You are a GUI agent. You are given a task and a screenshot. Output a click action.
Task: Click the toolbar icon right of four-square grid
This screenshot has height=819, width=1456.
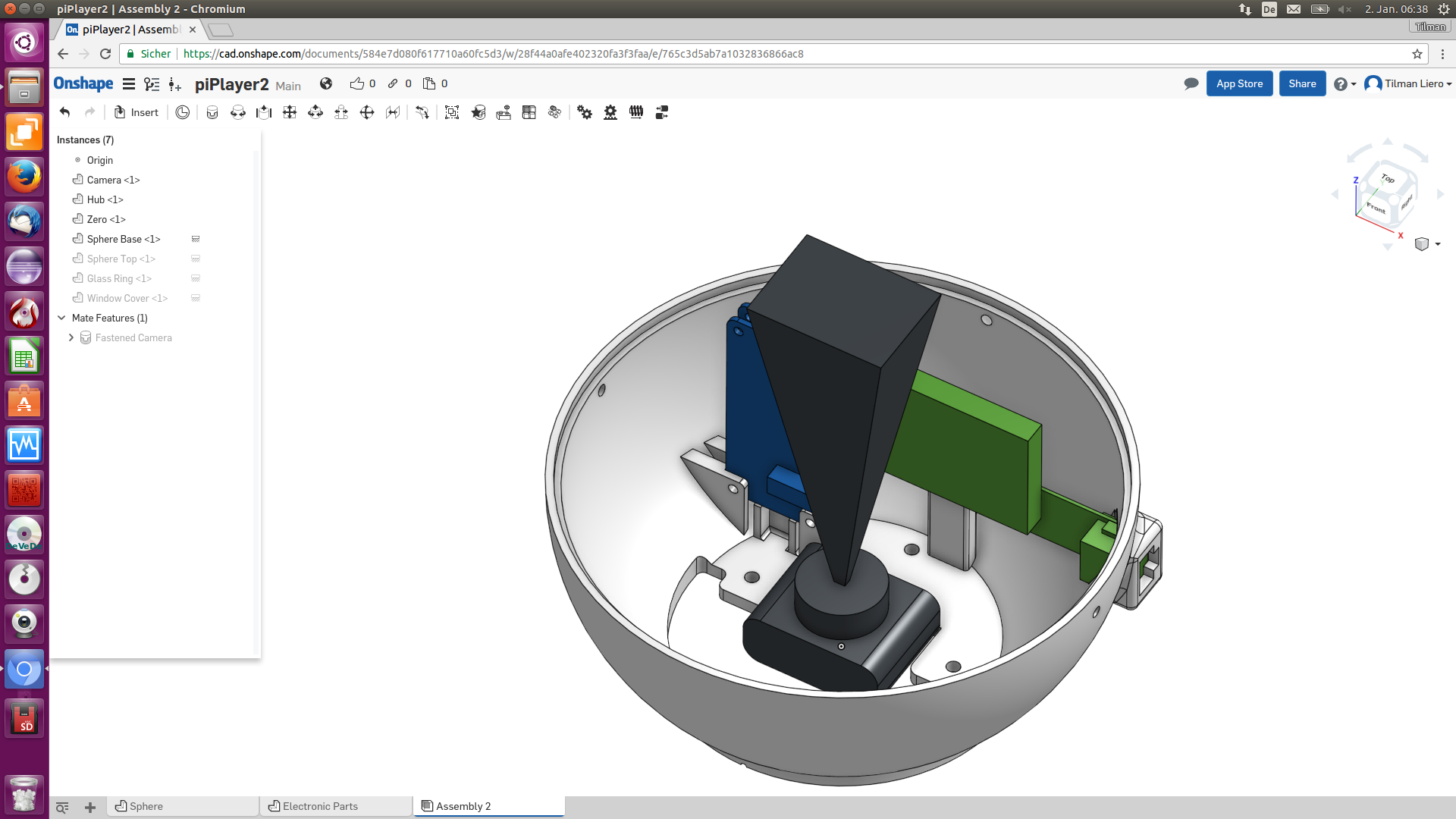pyautogui.click(x=555, y=112)
